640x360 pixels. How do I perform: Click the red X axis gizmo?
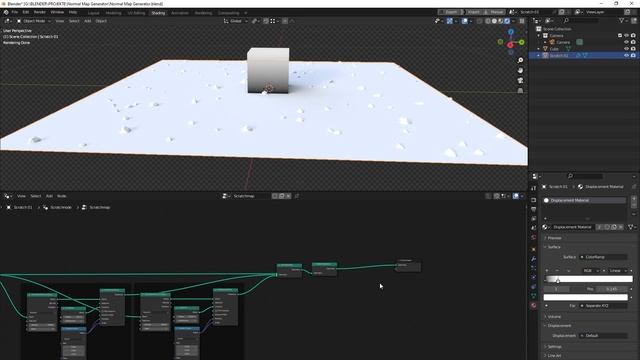(x=510, y=45)
